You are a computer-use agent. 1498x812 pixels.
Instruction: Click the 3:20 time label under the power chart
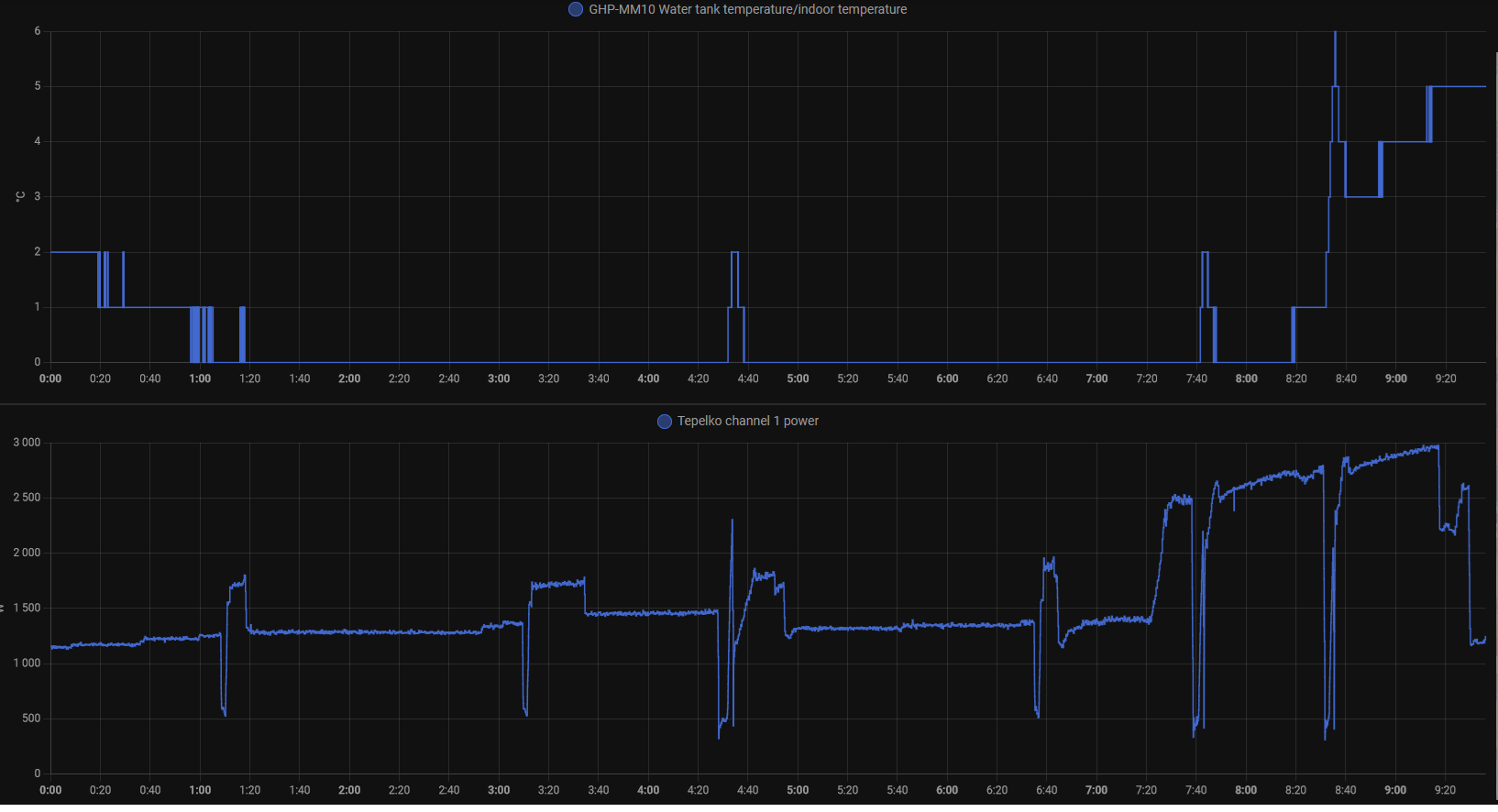pyautogui.click(x=548, y=790)
